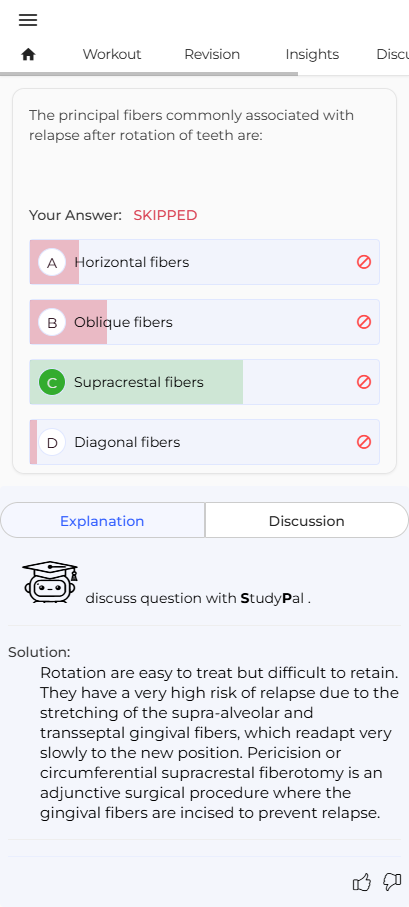Select the green option C circle
The height and width of the screenshot is (907, 409).
(x=52, y=382)
